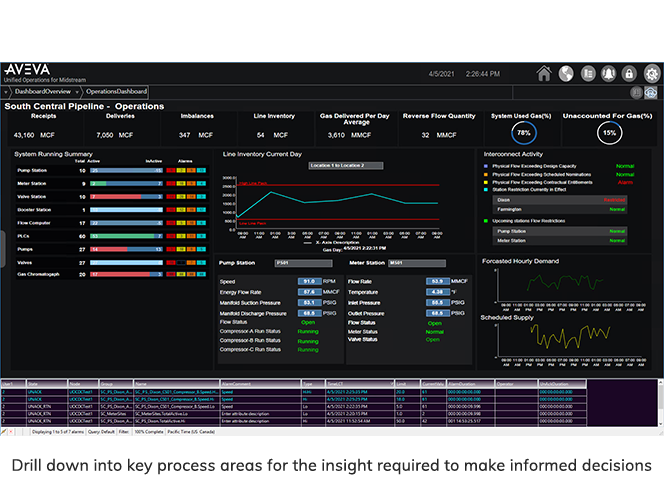Click the orange alarm box for PLCs row
The height and width of the screenshot is (498, 664).
(191, 236)
